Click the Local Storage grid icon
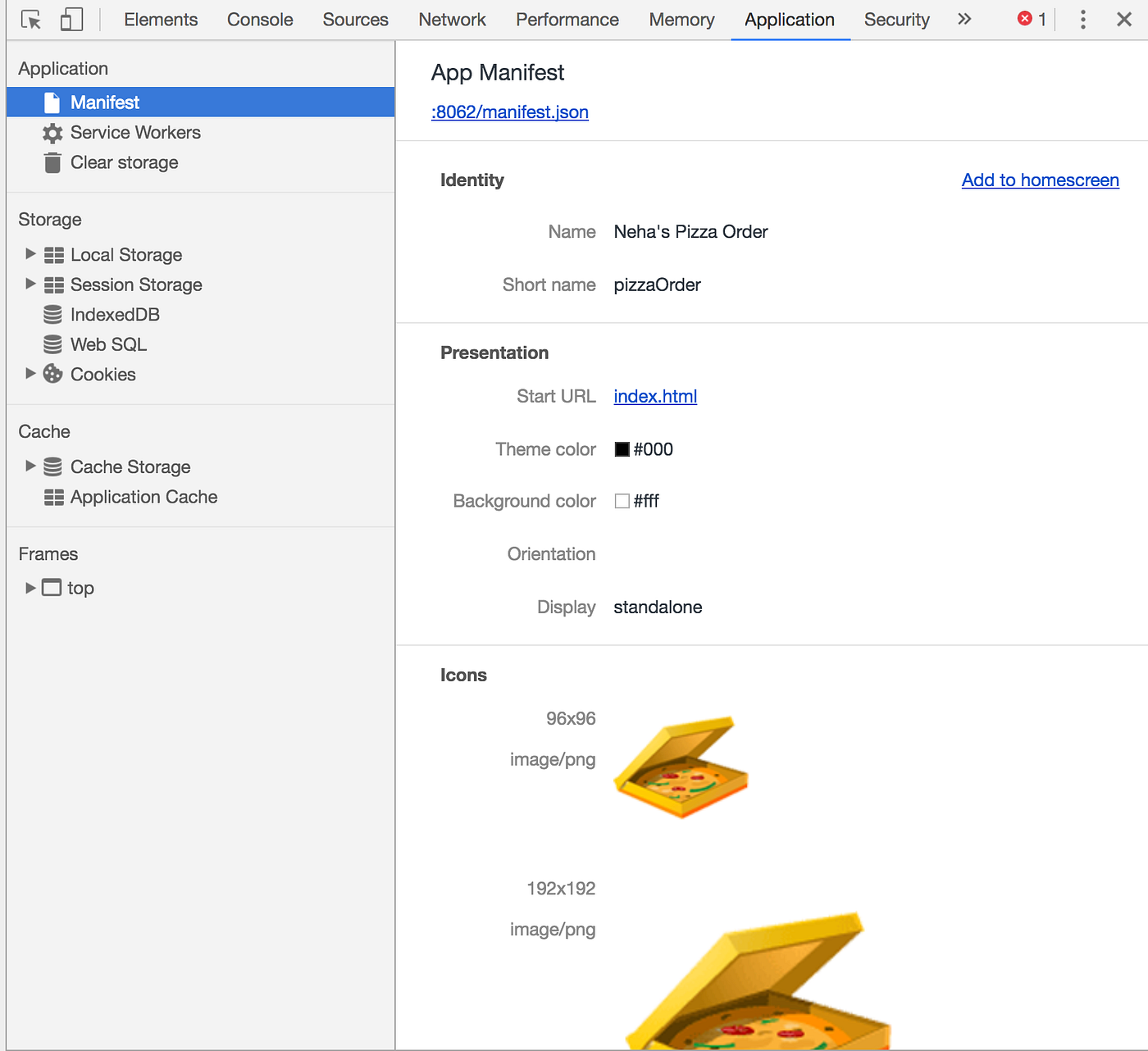 coord(54,255)
